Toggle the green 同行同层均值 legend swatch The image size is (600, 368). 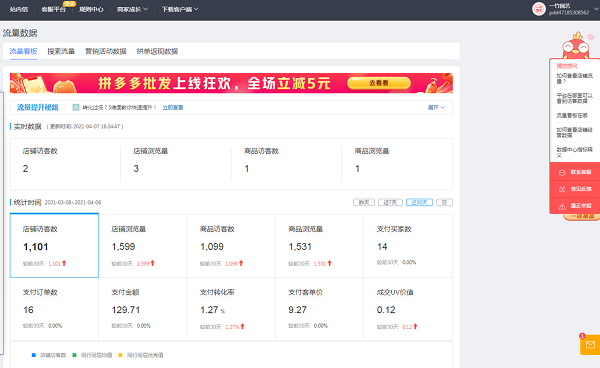pyautogui.click(x=75, y=355)
